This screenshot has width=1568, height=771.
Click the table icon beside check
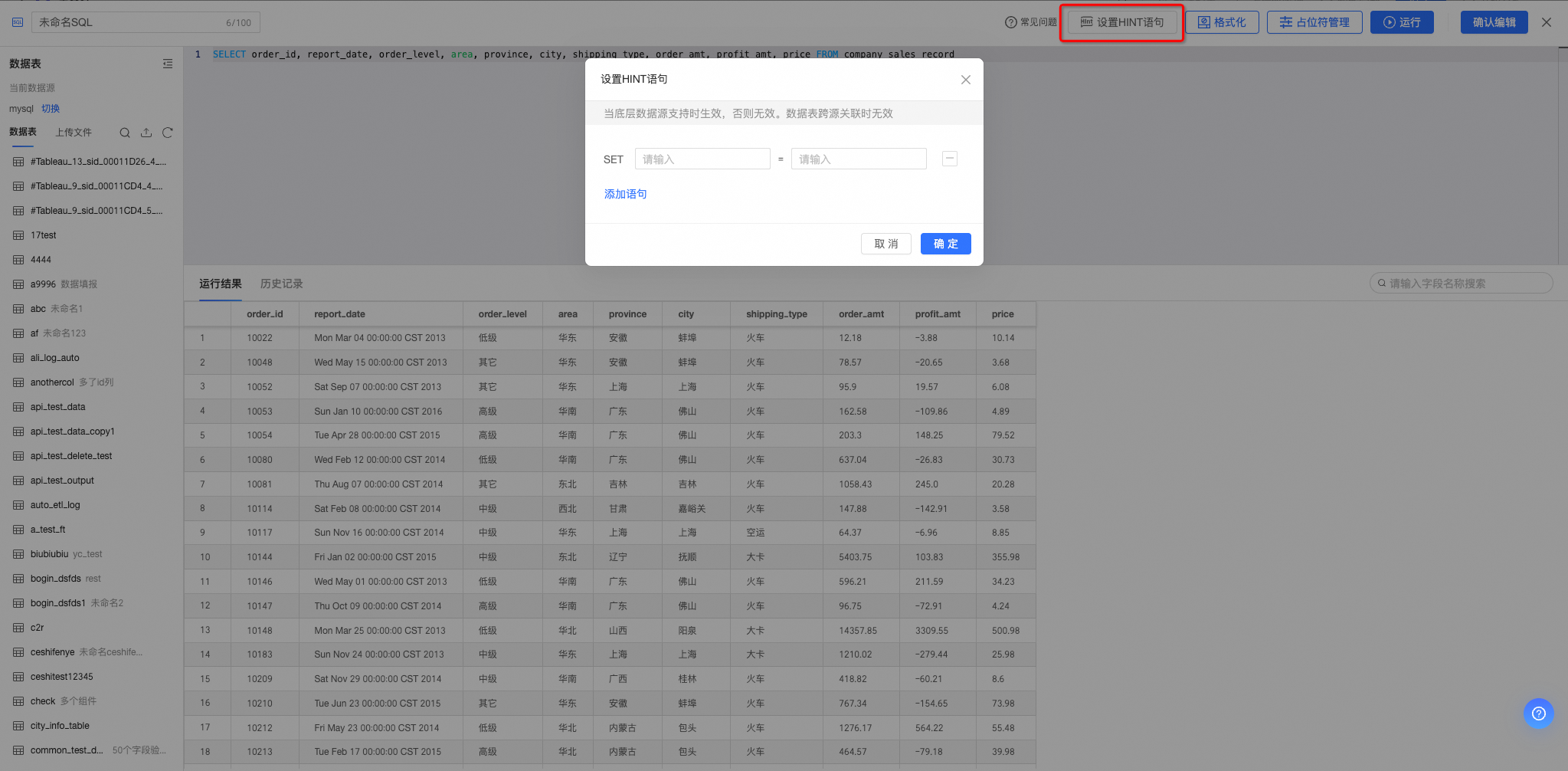(x=18, y=701)
